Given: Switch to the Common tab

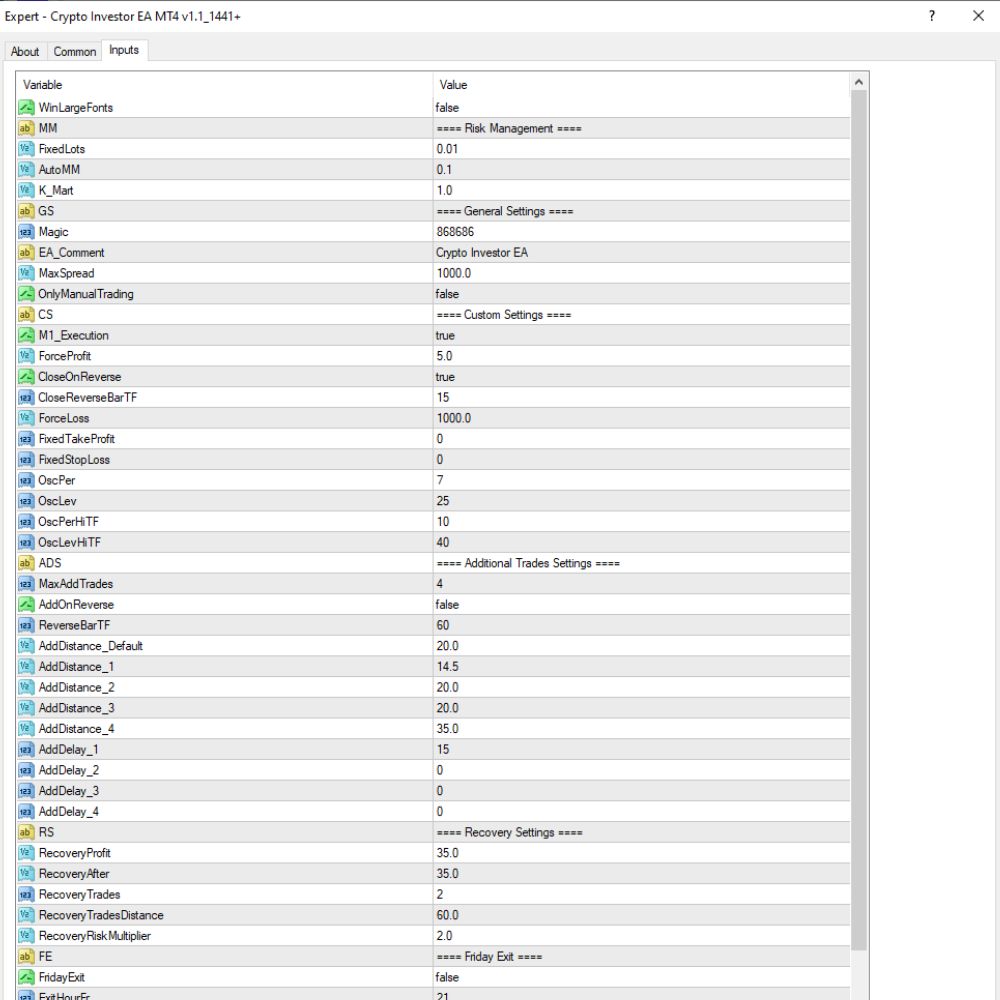Looking at the screenshot, I should [x=75, y=52].
